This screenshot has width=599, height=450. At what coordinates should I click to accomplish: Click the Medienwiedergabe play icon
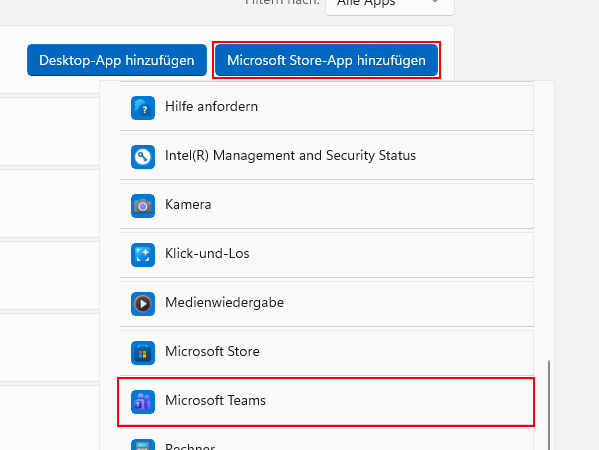tap(143, 304)
